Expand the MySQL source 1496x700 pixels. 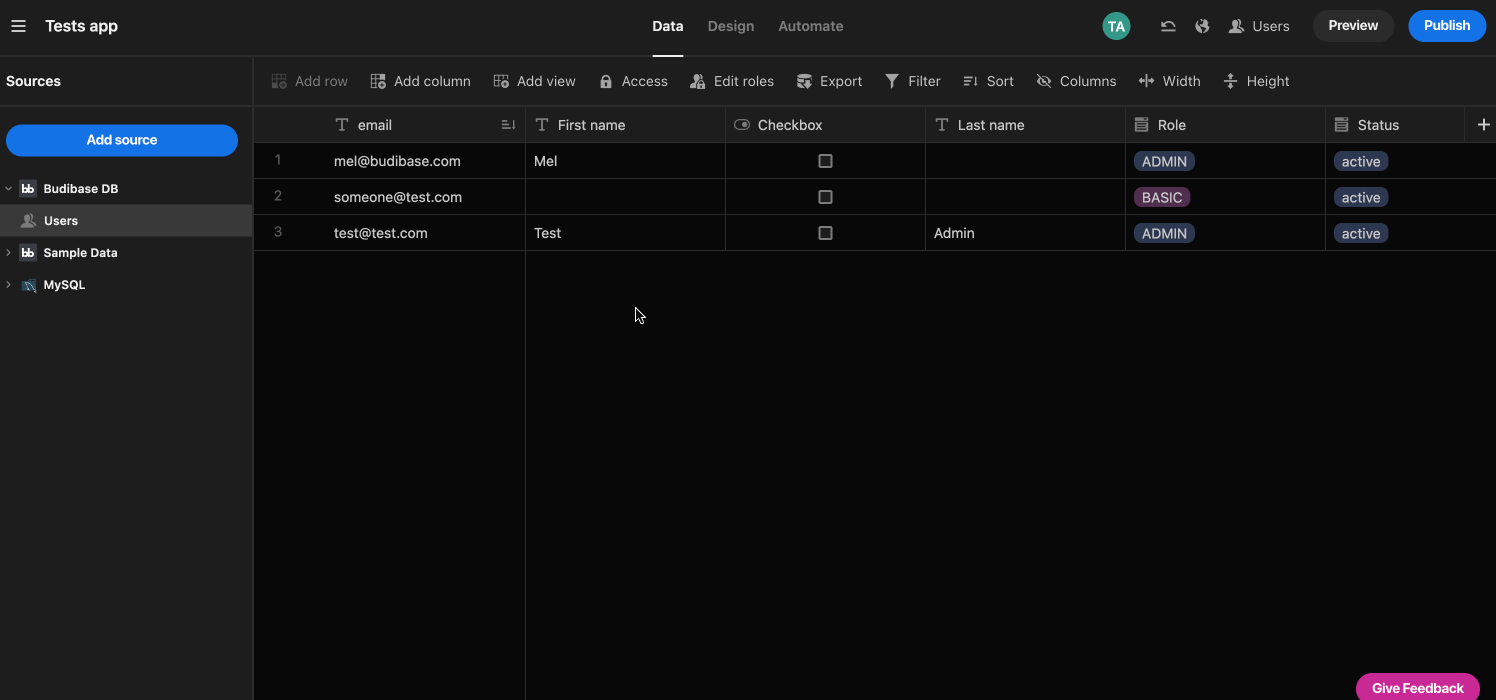[8, 284]
